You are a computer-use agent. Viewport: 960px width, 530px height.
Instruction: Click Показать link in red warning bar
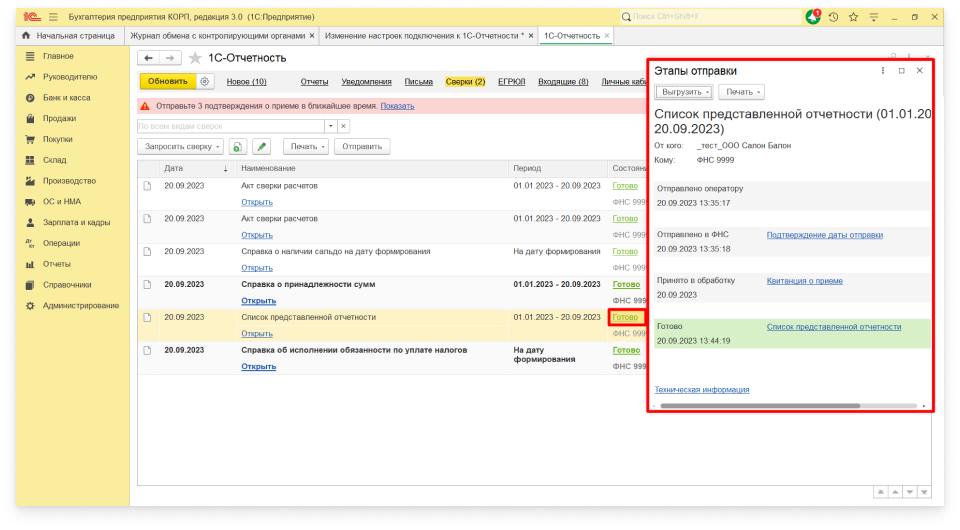397,106
